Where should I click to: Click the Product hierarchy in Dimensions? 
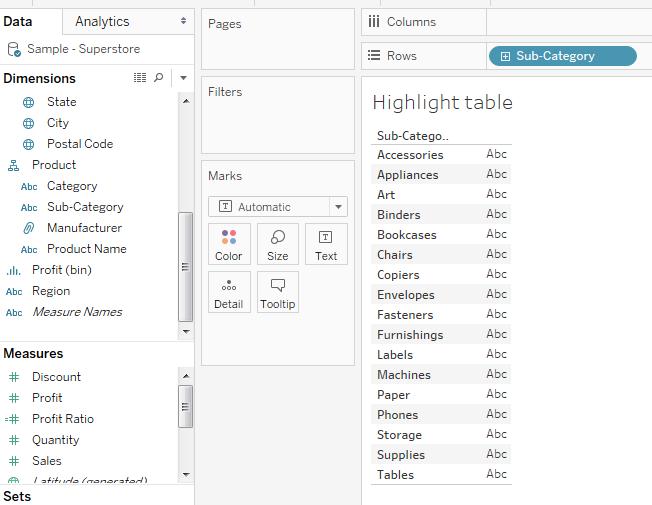pyautogui.click(x=53, y=165)
